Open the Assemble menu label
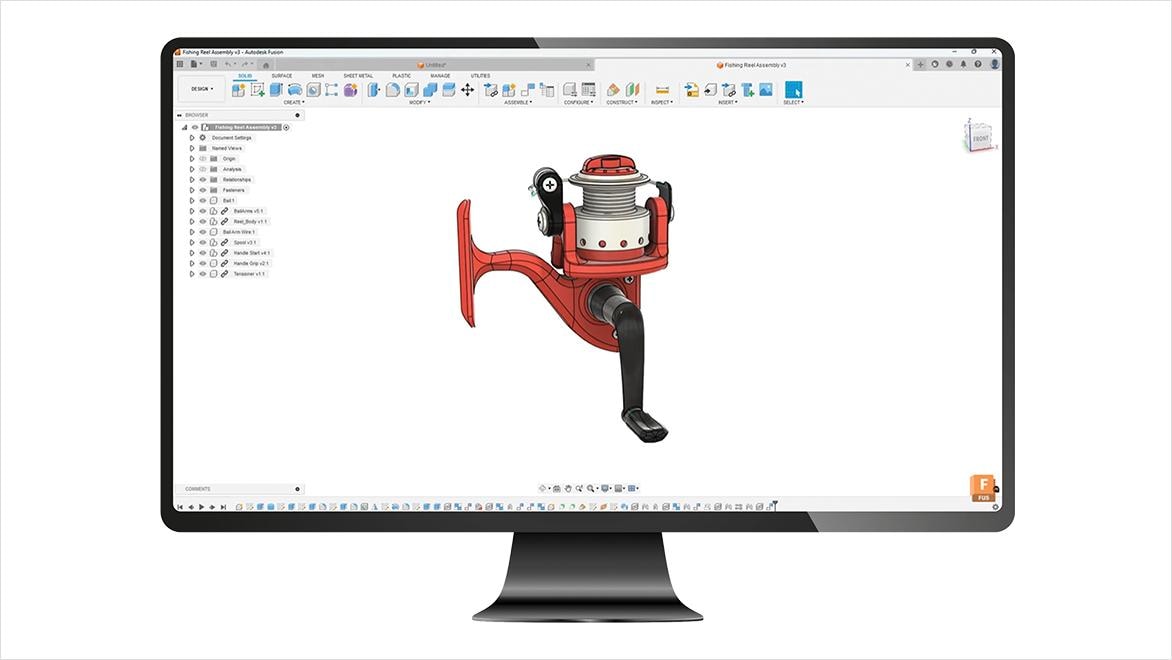Viewport: 1172px width, 660px height. [518, 102]
